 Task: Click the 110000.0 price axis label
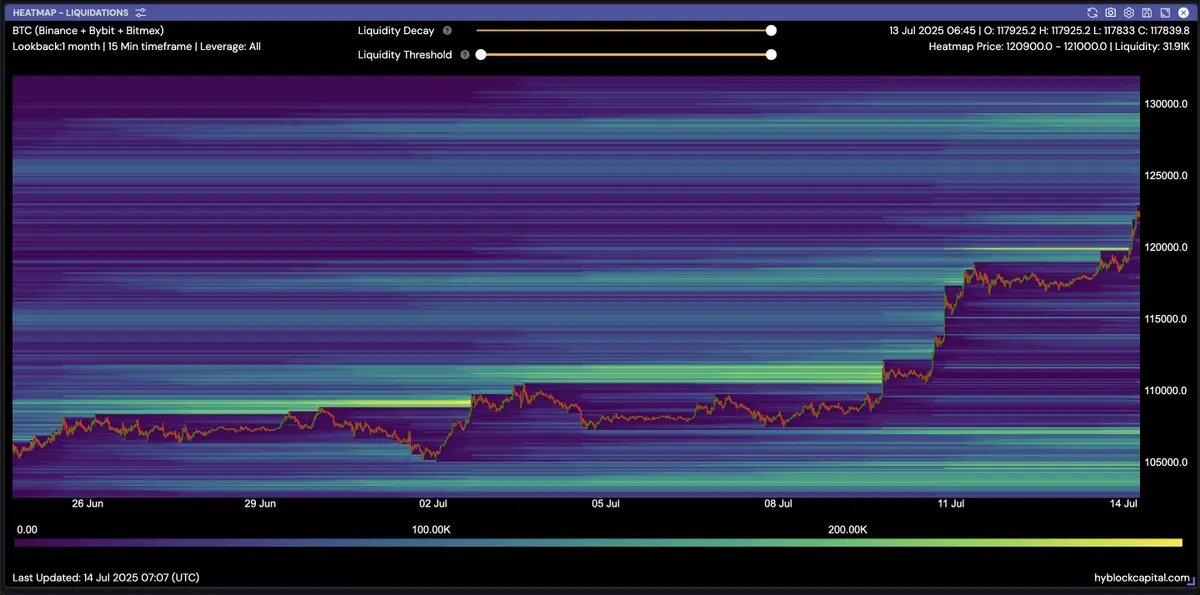point(1165,391)
